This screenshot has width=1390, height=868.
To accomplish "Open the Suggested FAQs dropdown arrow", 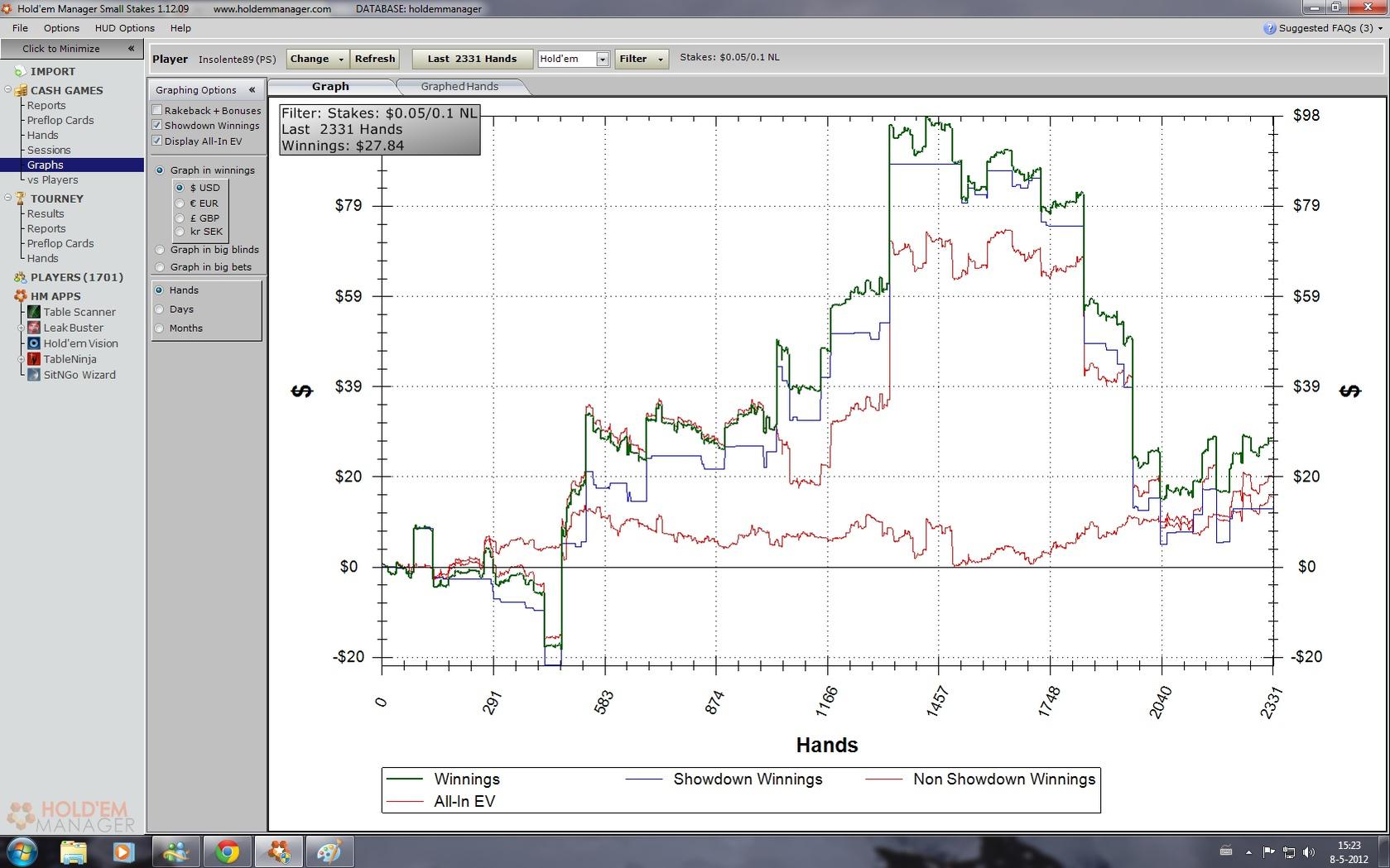I will [1380, 28].
